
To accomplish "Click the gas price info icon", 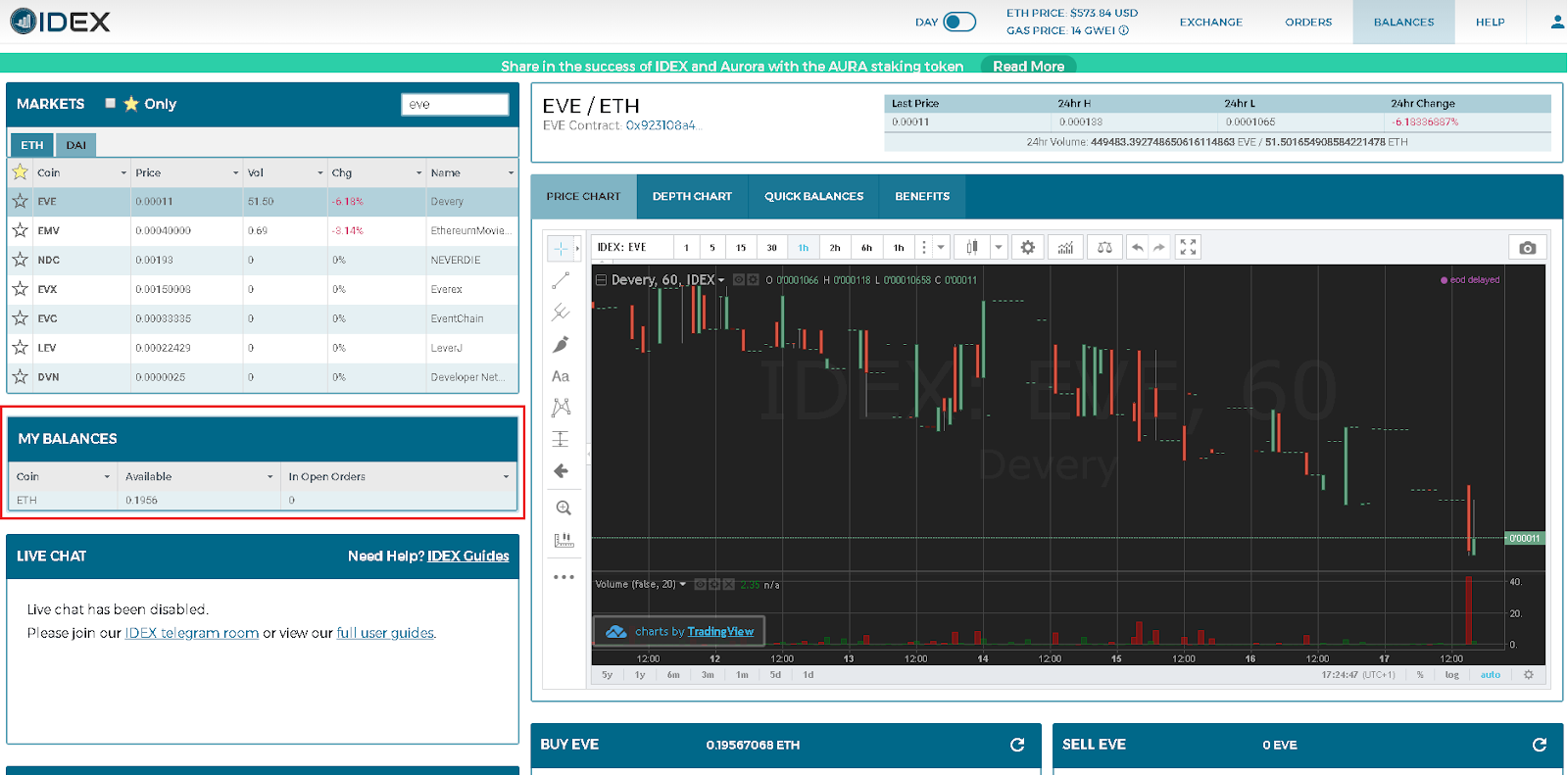I will [1124, 30].
